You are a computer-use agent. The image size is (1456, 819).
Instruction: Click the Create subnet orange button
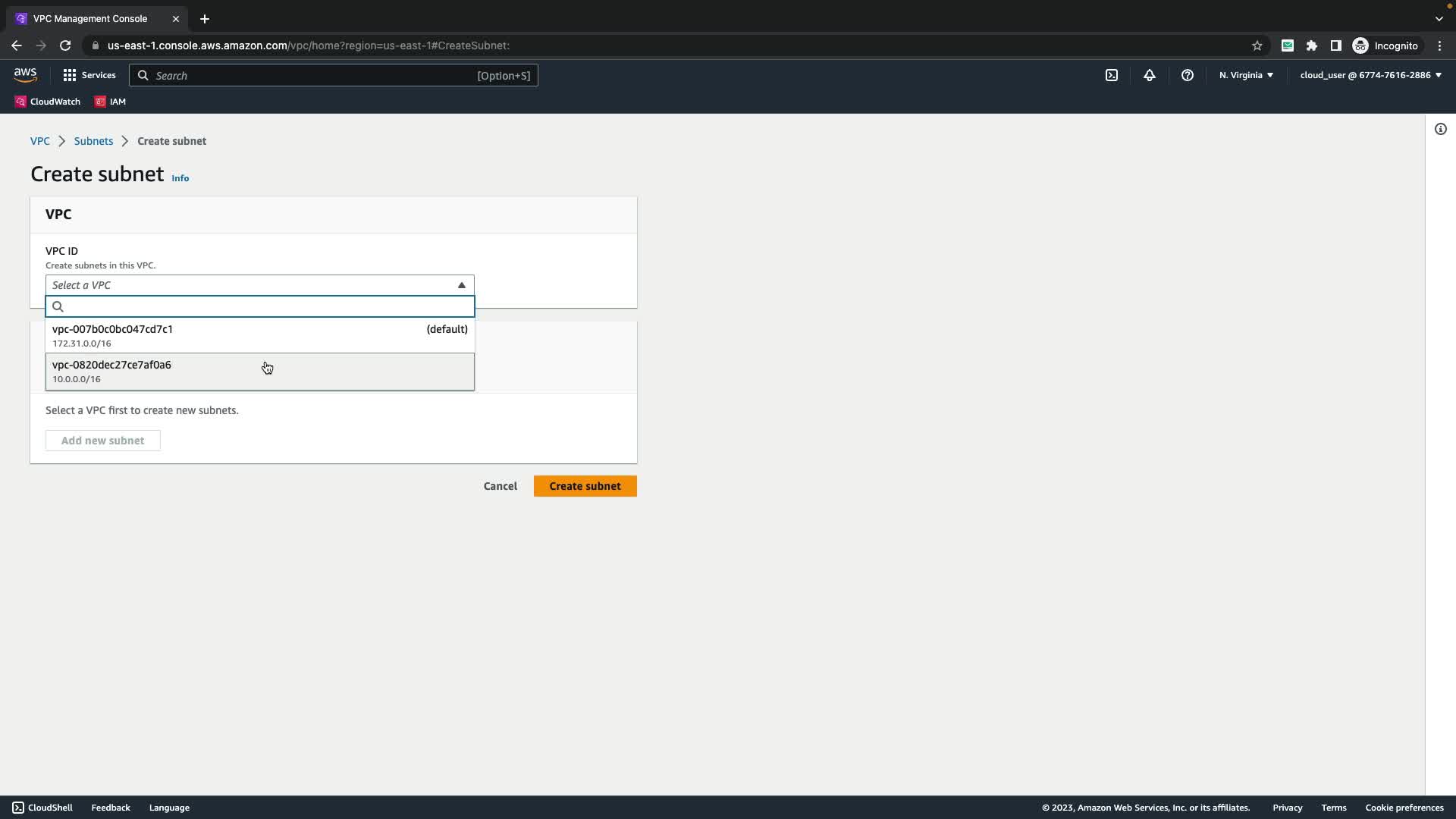(x=585, y=486)
